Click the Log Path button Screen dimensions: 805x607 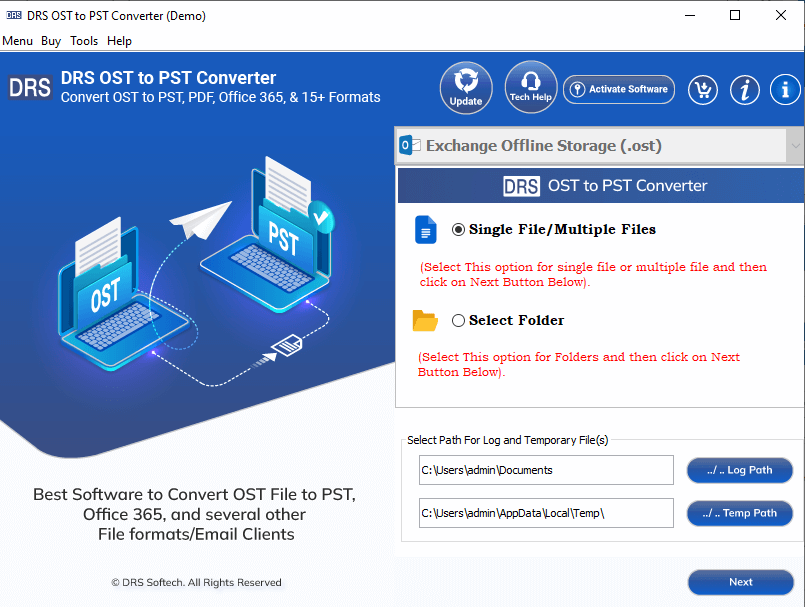(x=740, y=470)
